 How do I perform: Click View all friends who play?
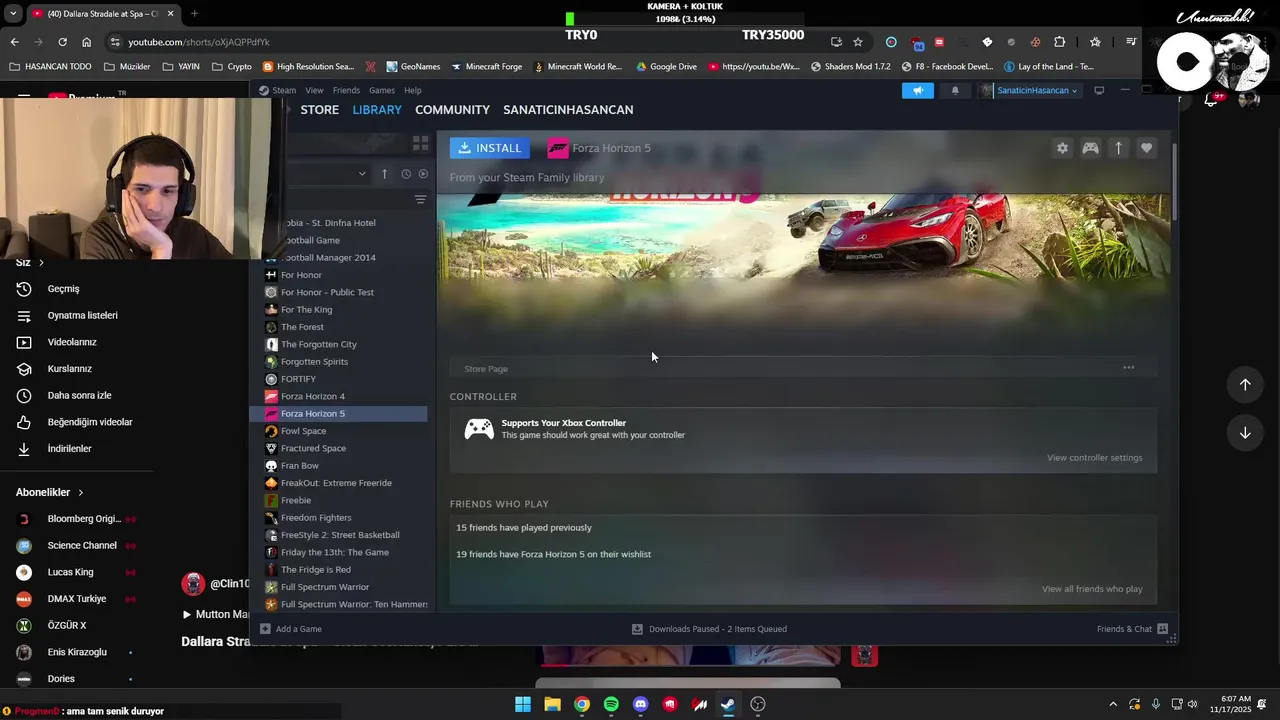coord(1092,589)
